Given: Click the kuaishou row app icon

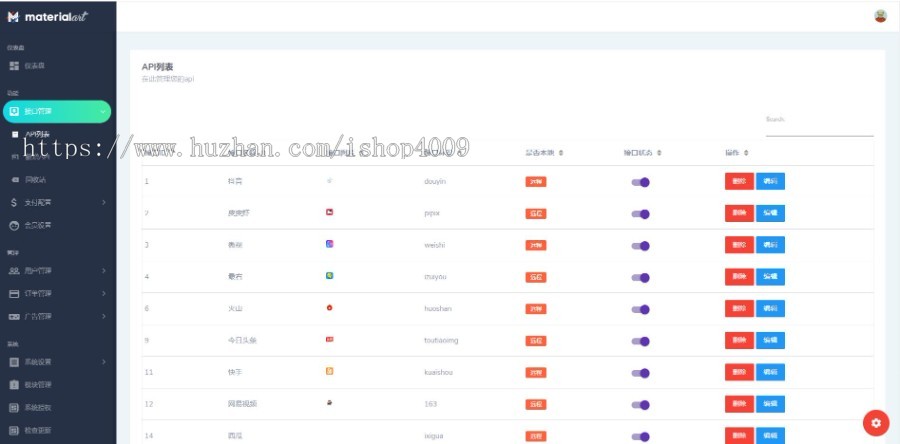Looking at the screenshot, I should coord(329,371).
